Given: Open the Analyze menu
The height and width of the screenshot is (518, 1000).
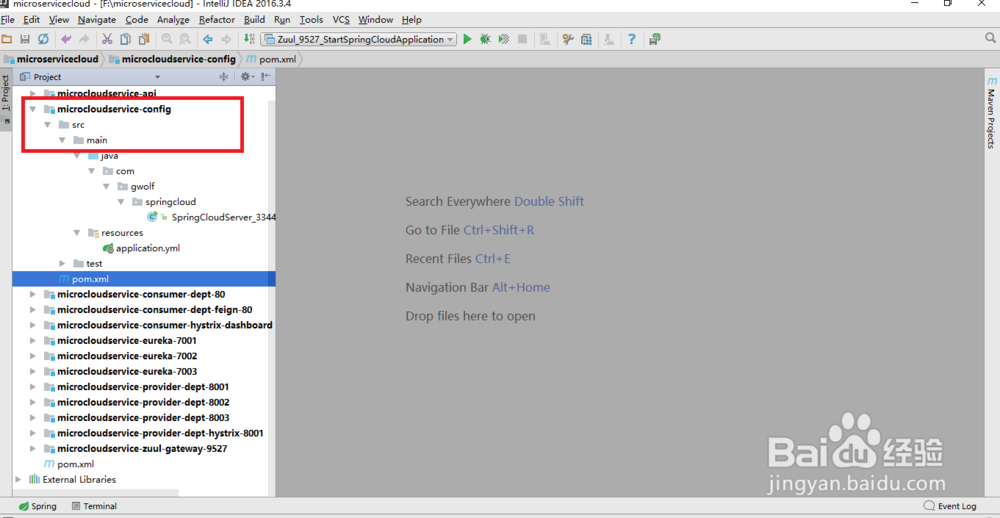Looking at the screenshot, I should [173, 20].
